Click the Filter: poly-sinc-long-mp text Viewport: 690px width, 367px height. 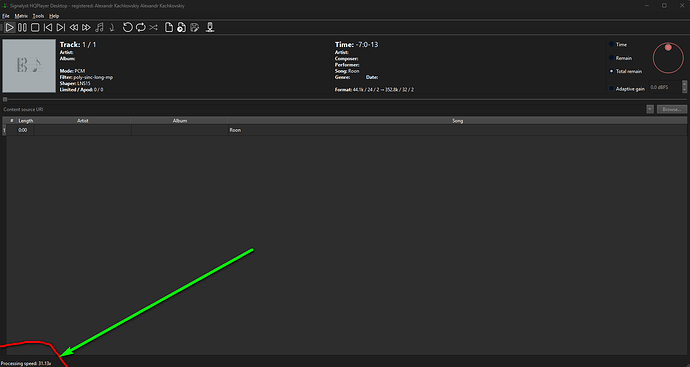point(86,77)
